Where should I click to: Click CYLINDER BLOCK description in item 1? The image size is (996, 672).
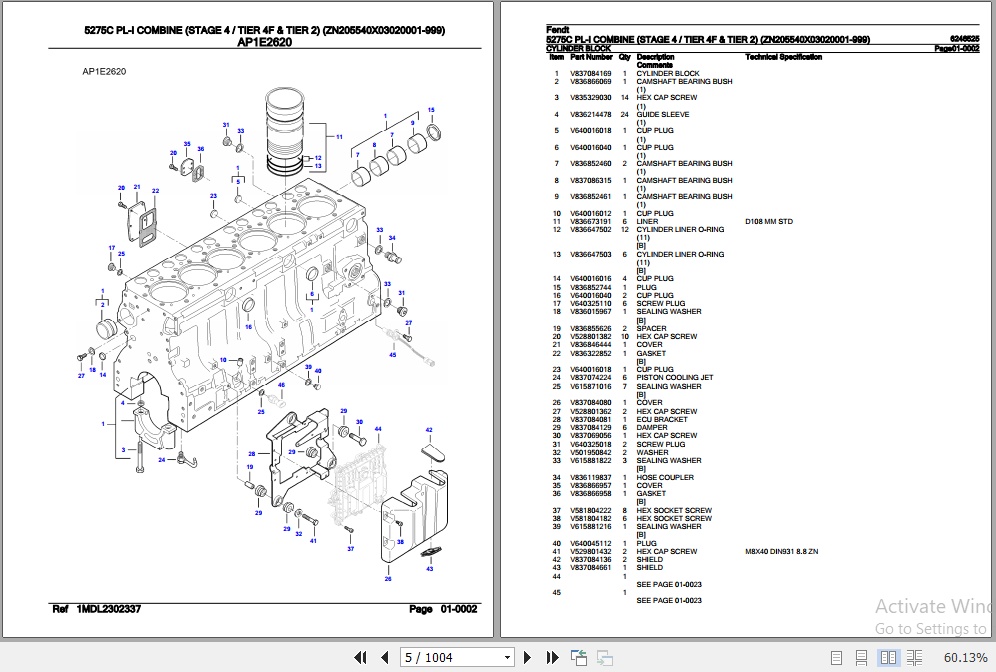point(668,73)
